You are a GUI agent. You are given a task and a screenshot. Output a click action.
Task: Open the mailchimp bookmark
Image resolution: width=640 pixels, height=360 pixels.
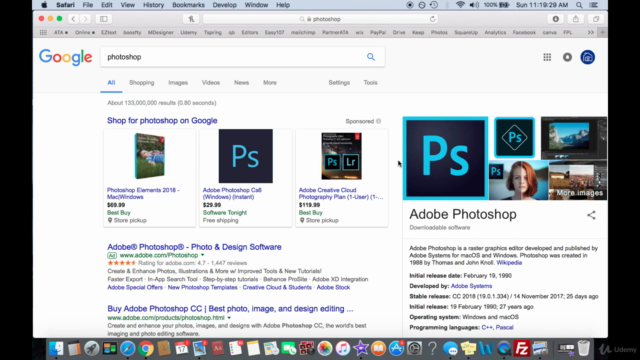pyautogui.click(x=303, y=32)
